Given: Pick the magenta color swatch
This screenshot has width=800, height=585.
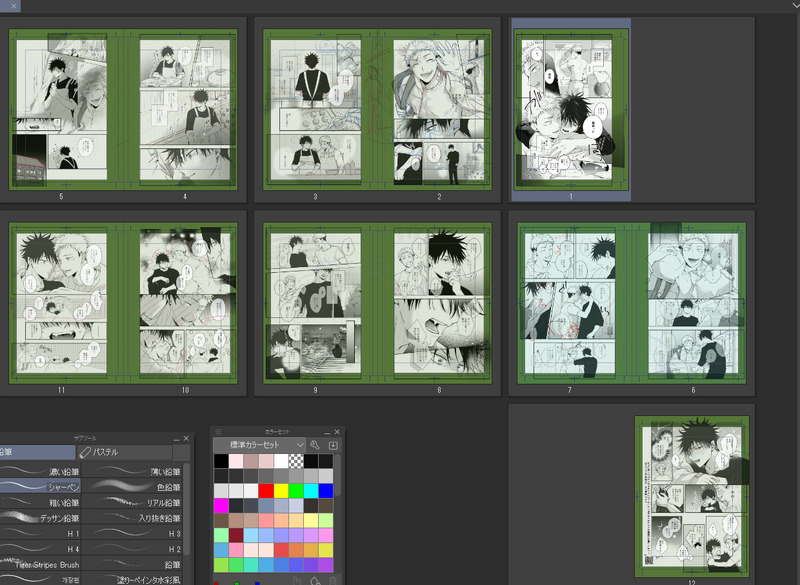Looking at the screenshot, I should tap(221, 505).
